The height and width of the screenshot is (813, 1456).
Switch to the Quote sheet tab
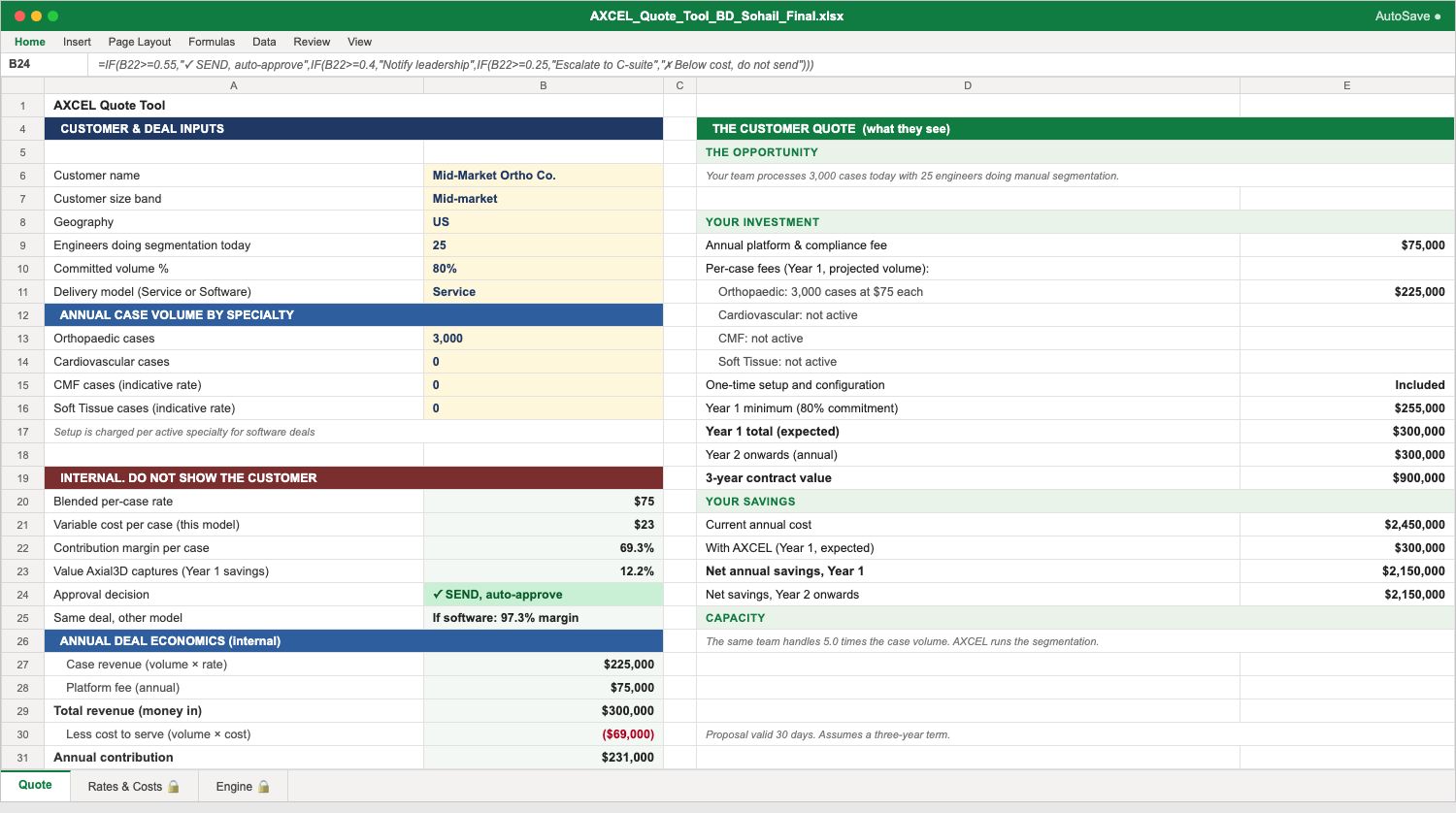(x=35, y=785)
